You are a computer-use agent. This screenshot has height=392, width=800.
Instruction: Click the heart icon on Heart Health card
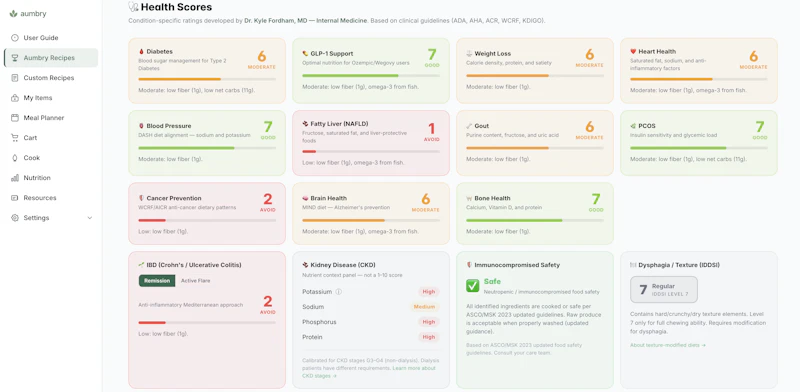pyautogui.click(x=633, y=52)
